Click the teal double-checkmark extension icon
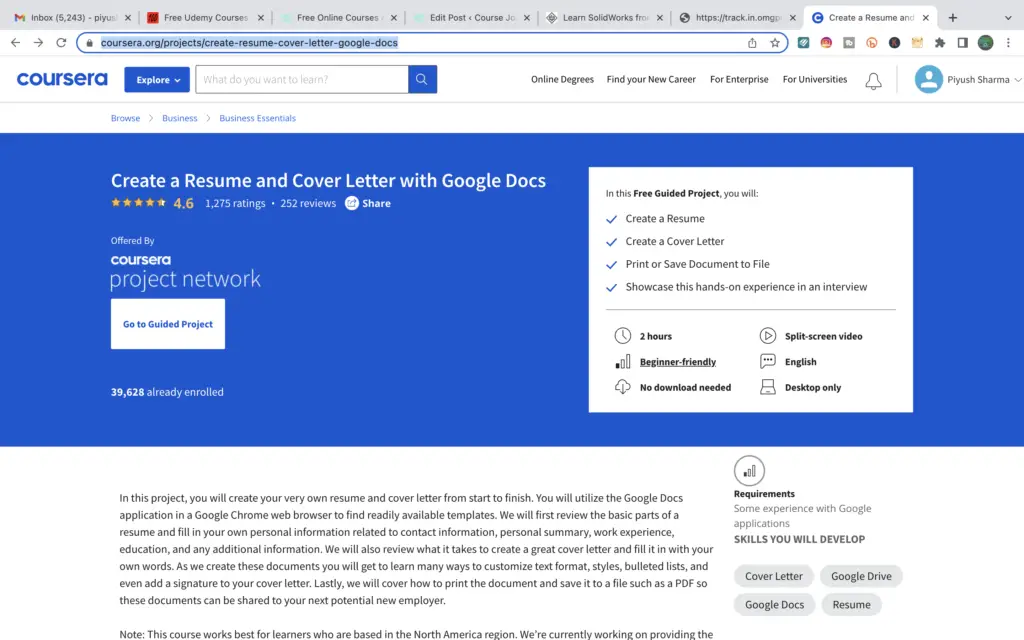This screenshot has height=640, width=1024. click(x=803, y=42)
